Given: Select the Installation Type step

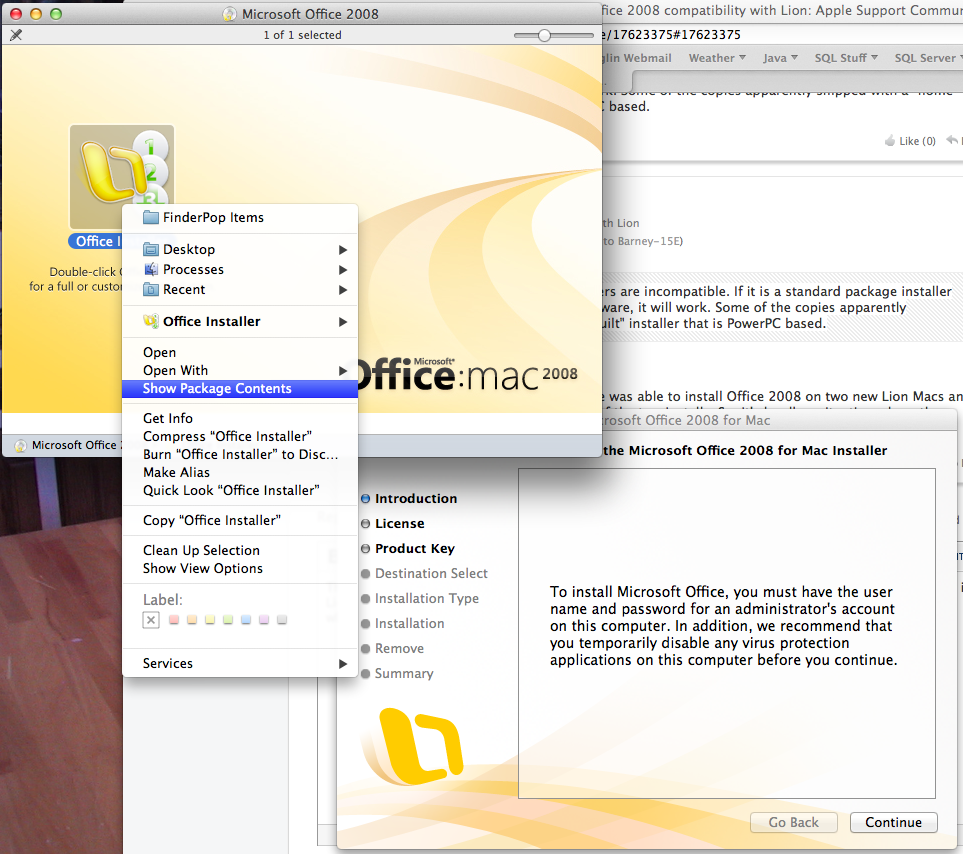Looking at the screenshot, I should 427,599.
